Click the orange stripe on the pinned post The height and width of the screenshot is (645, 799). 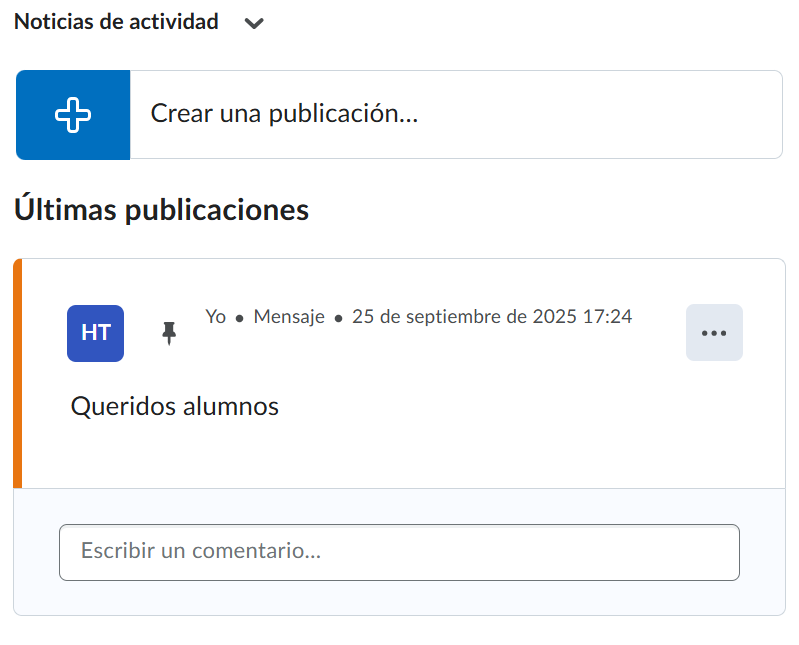(17, 373)
